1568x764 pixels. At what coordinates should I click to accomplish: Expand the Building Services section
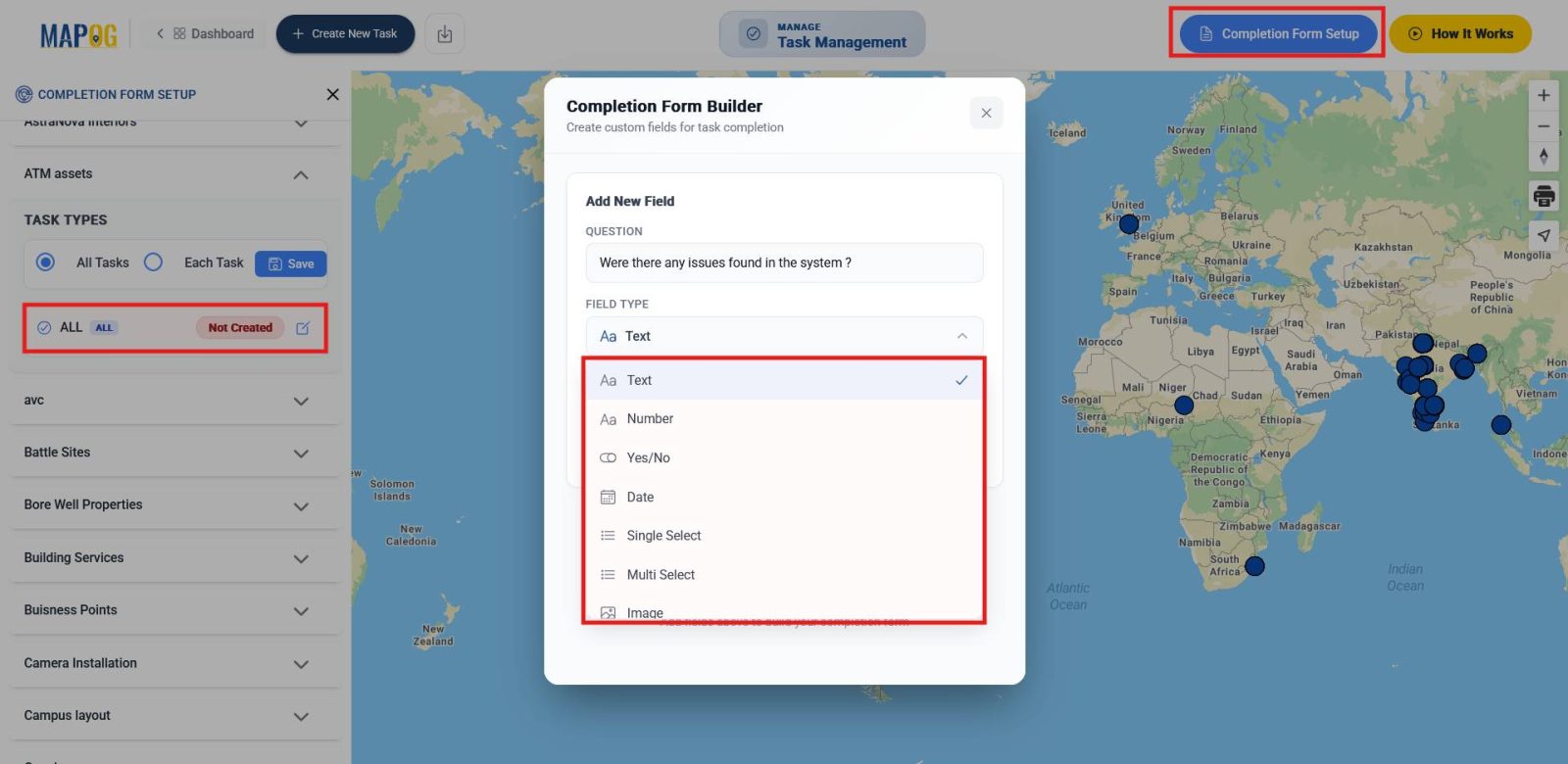pyautogui.click(x=301, y=559)
